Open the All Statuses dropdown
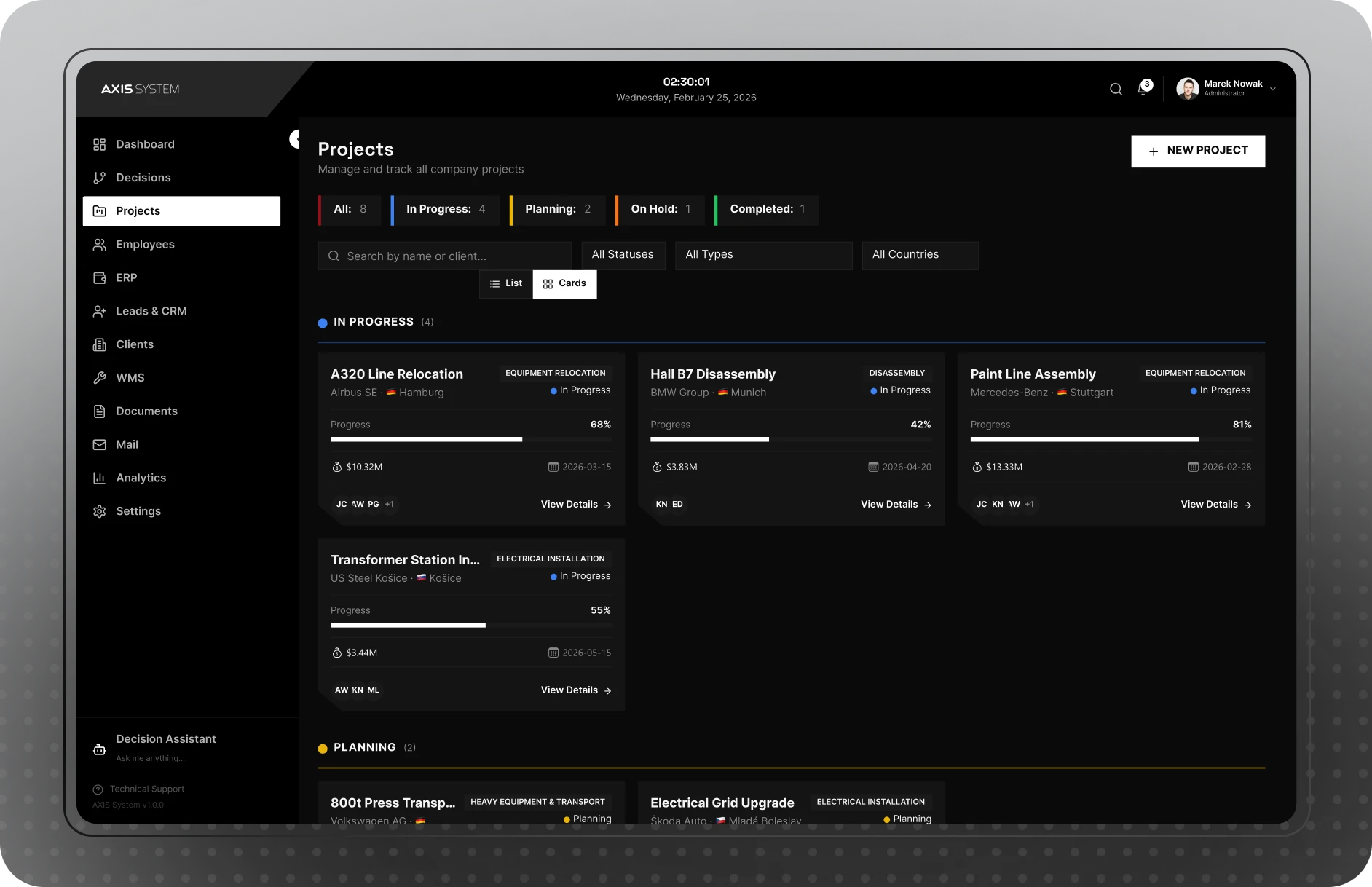The width and height of the screenshot is (1372, 887). [x=623, y=255]
